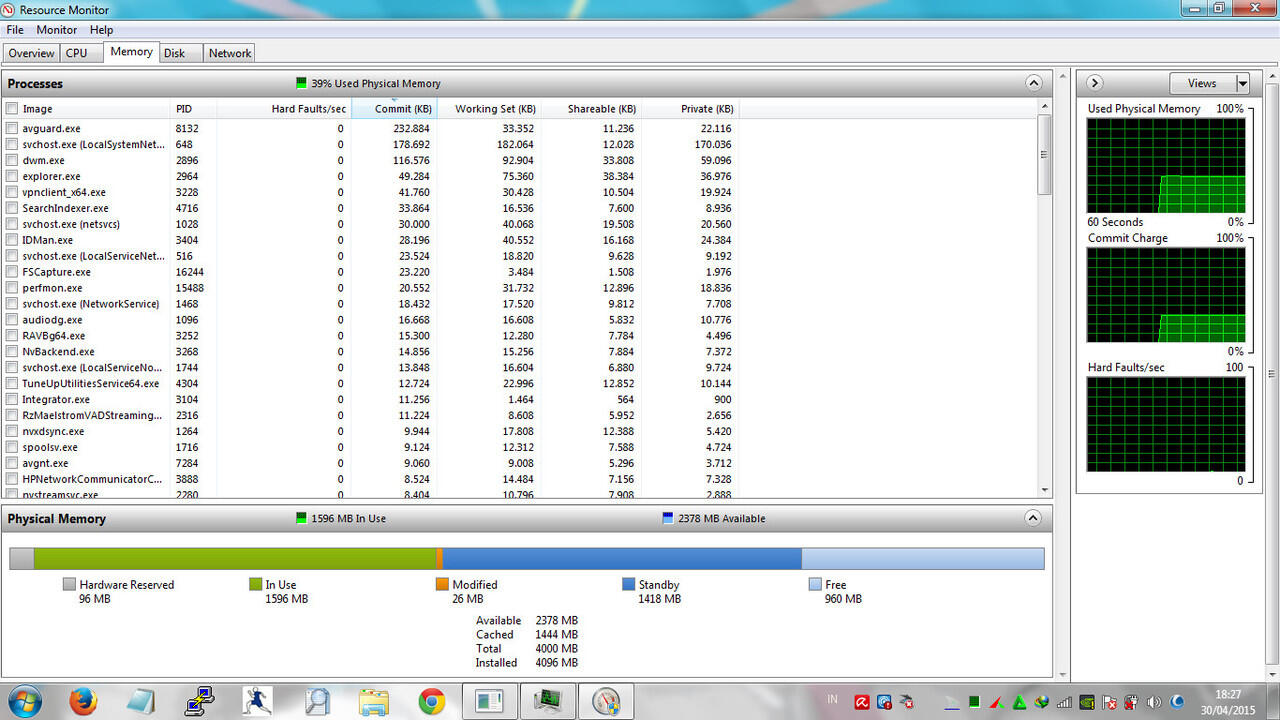
Task: Click the blue 2378 MB Available indicator
Action: tap(668, 518)
